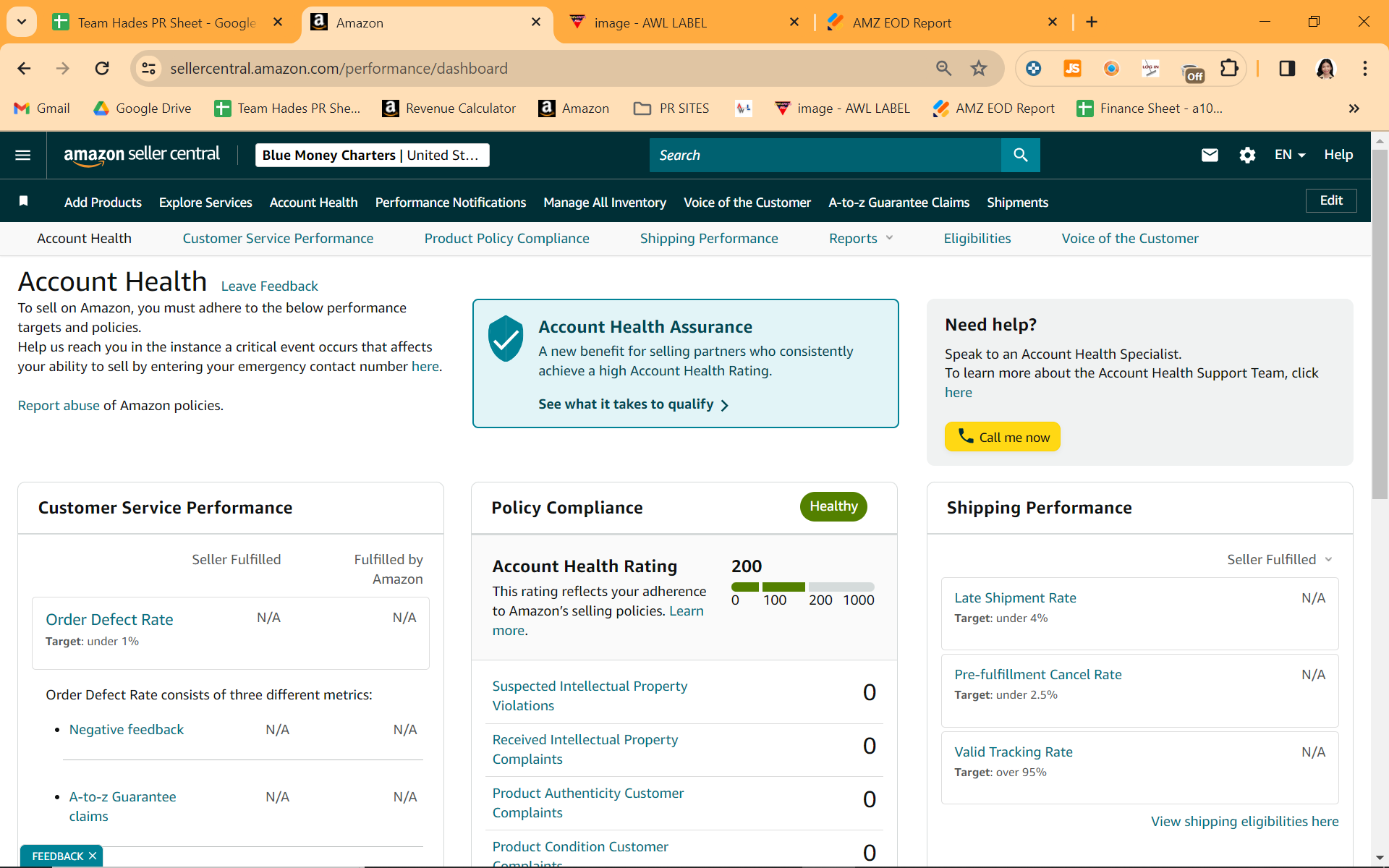Close the Team Hades PR Sheet tab
Viewport: 1389px width, 868px height.
point(278,22)
